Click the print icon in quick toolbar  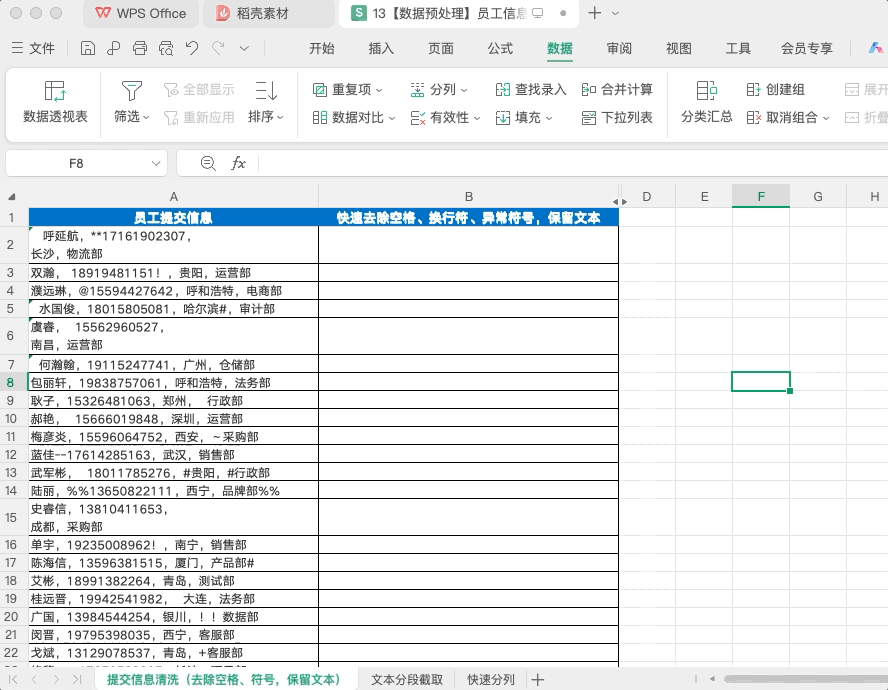tap(139, 49)
